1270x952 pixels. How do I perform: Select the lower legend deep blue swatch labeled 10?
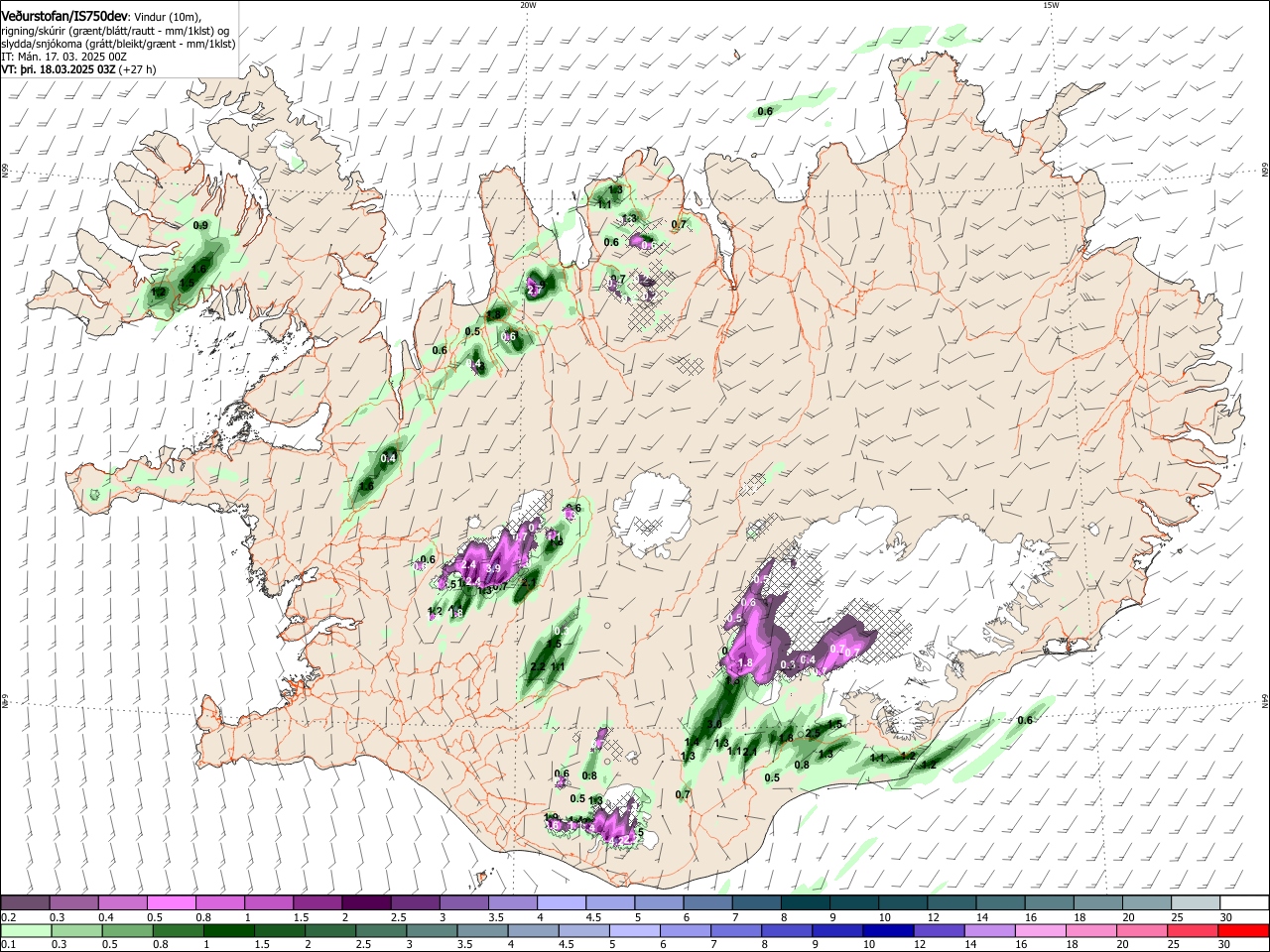click(888, 930)
